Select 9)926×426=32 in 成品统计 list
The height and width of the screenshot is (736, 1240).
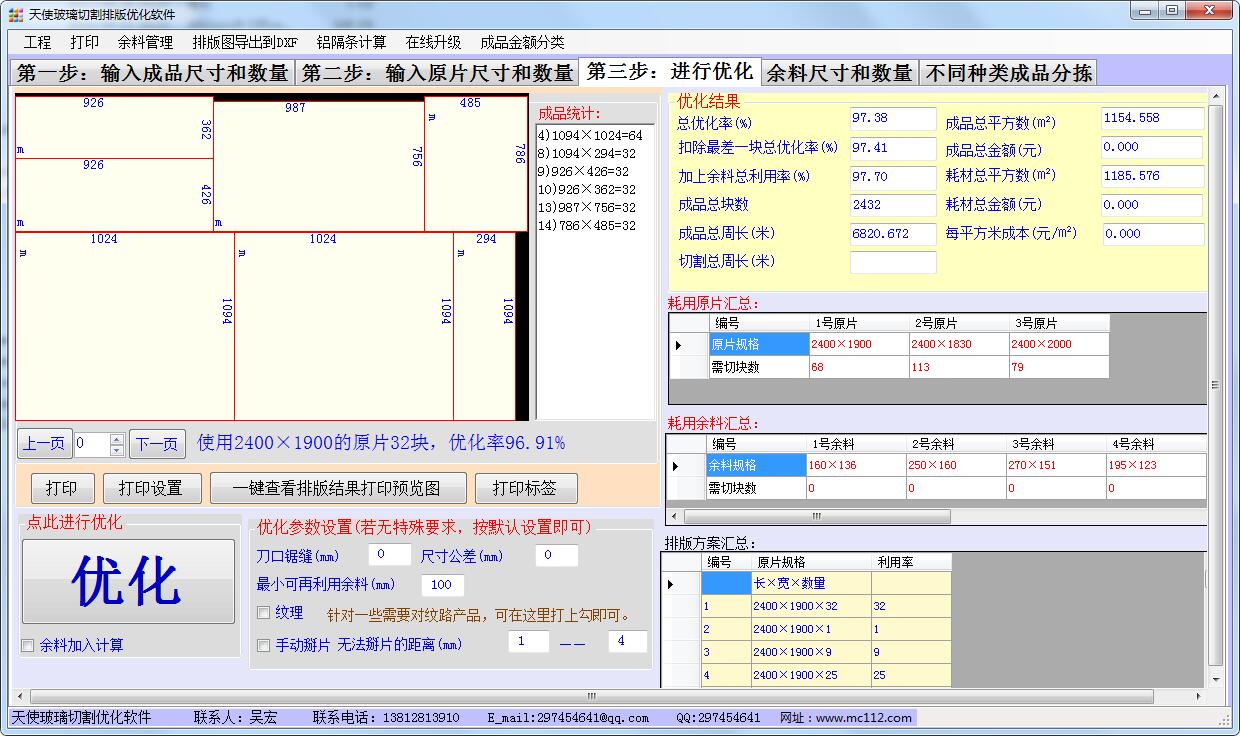[583, 172]
